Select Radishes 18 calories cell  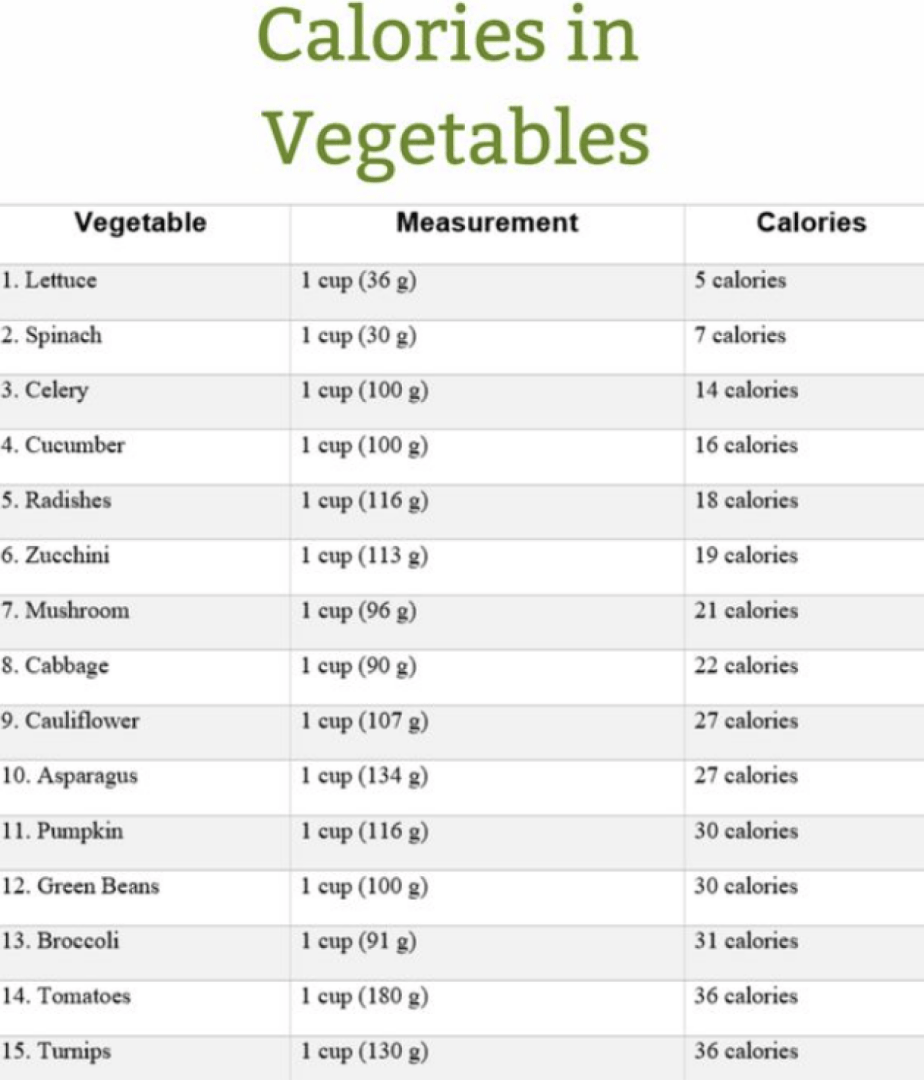746,501
